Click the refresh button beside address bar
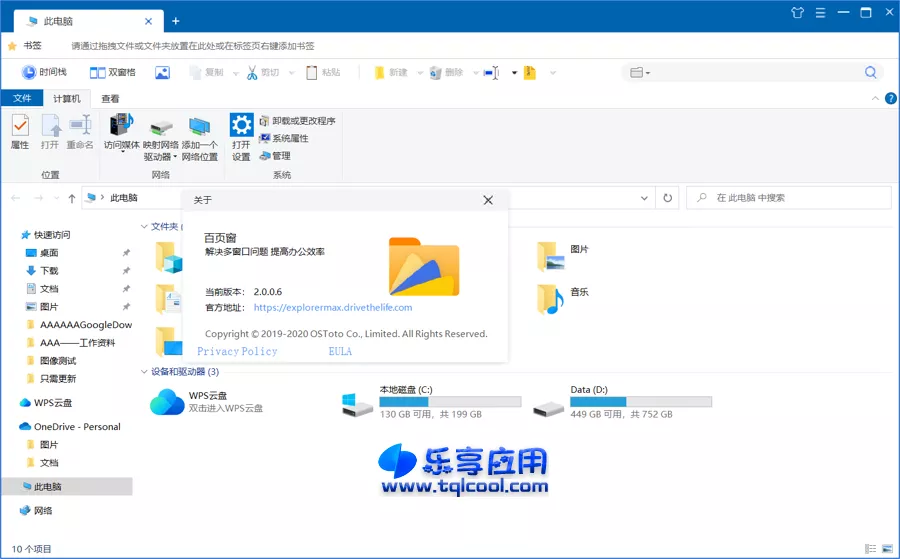 point(668,198)
